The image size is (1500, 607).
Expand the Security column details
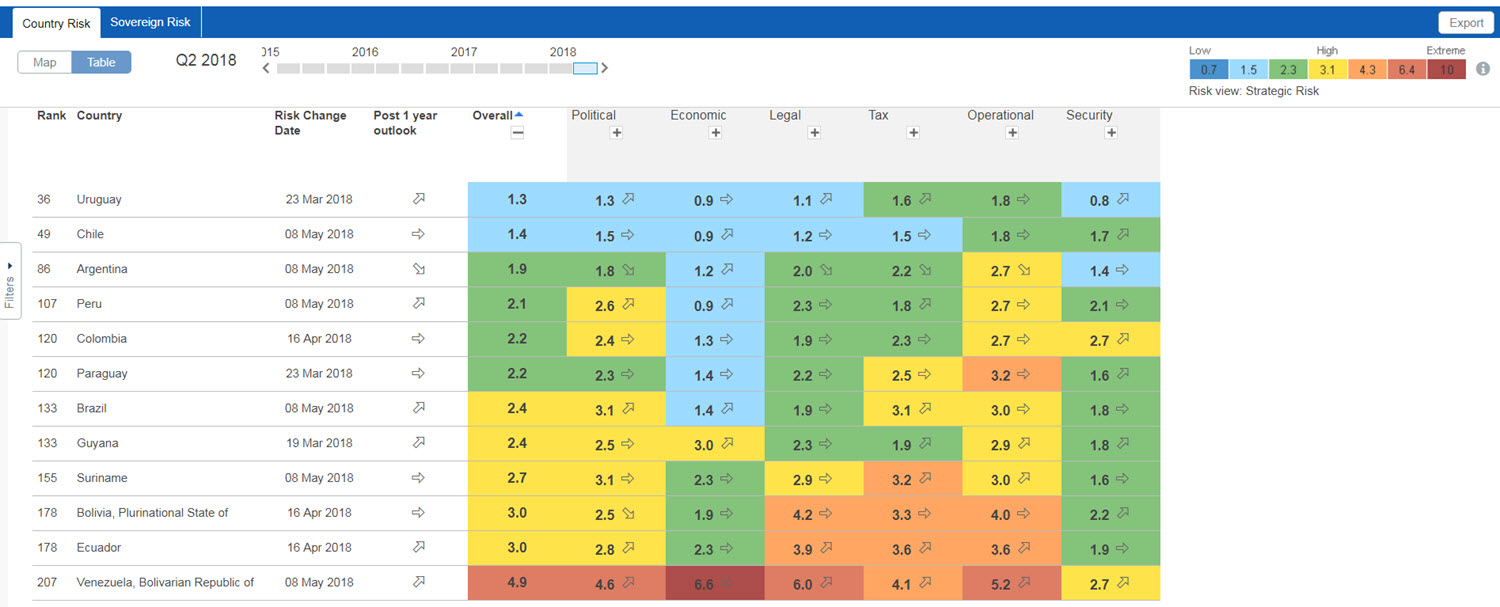[x=1111, y=133]
